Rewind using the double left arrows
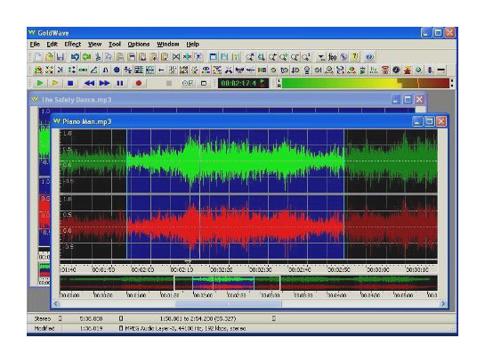Image resolution: width=485 pixels, height=363 pixels. point(89,83)
